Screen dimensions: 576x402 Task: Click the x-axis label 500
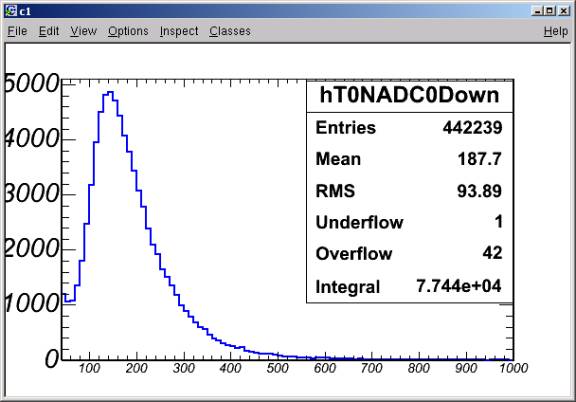(x=278, y=368)
